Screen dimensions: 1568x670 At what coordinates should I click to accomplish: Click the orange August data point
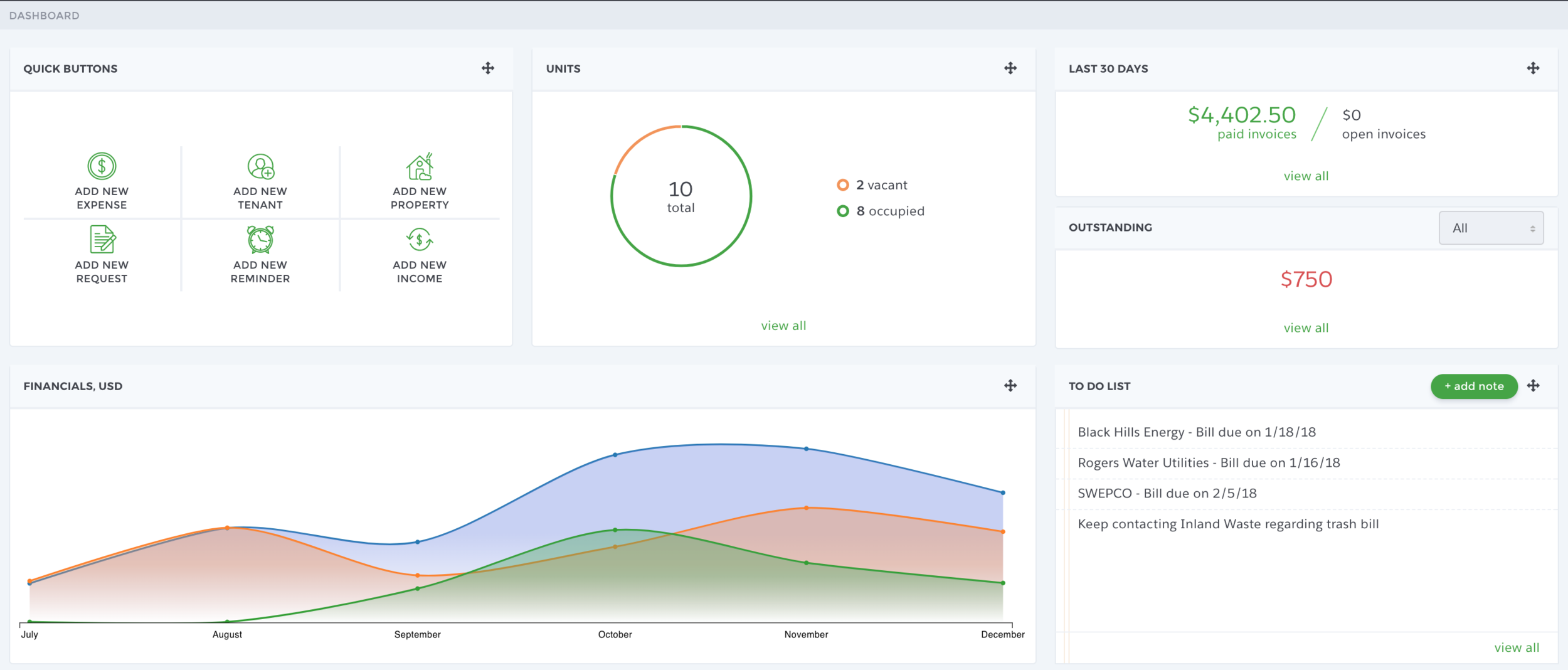(x=227, y=528)
